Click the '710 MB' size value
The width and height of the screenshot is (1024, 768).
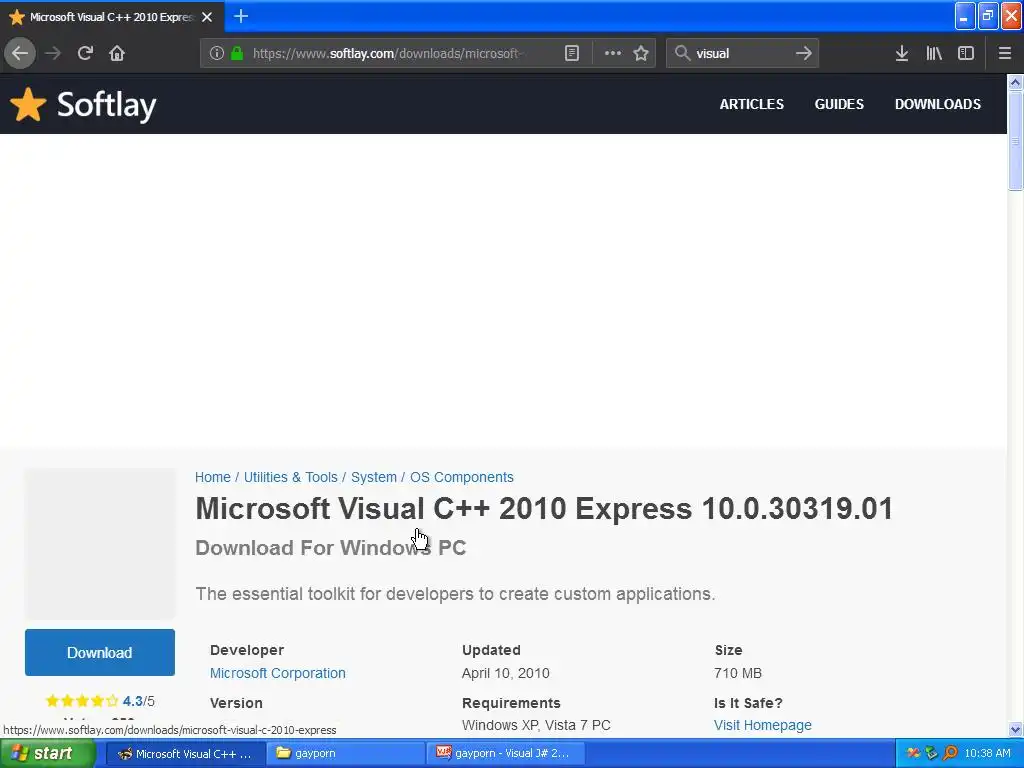738,673
